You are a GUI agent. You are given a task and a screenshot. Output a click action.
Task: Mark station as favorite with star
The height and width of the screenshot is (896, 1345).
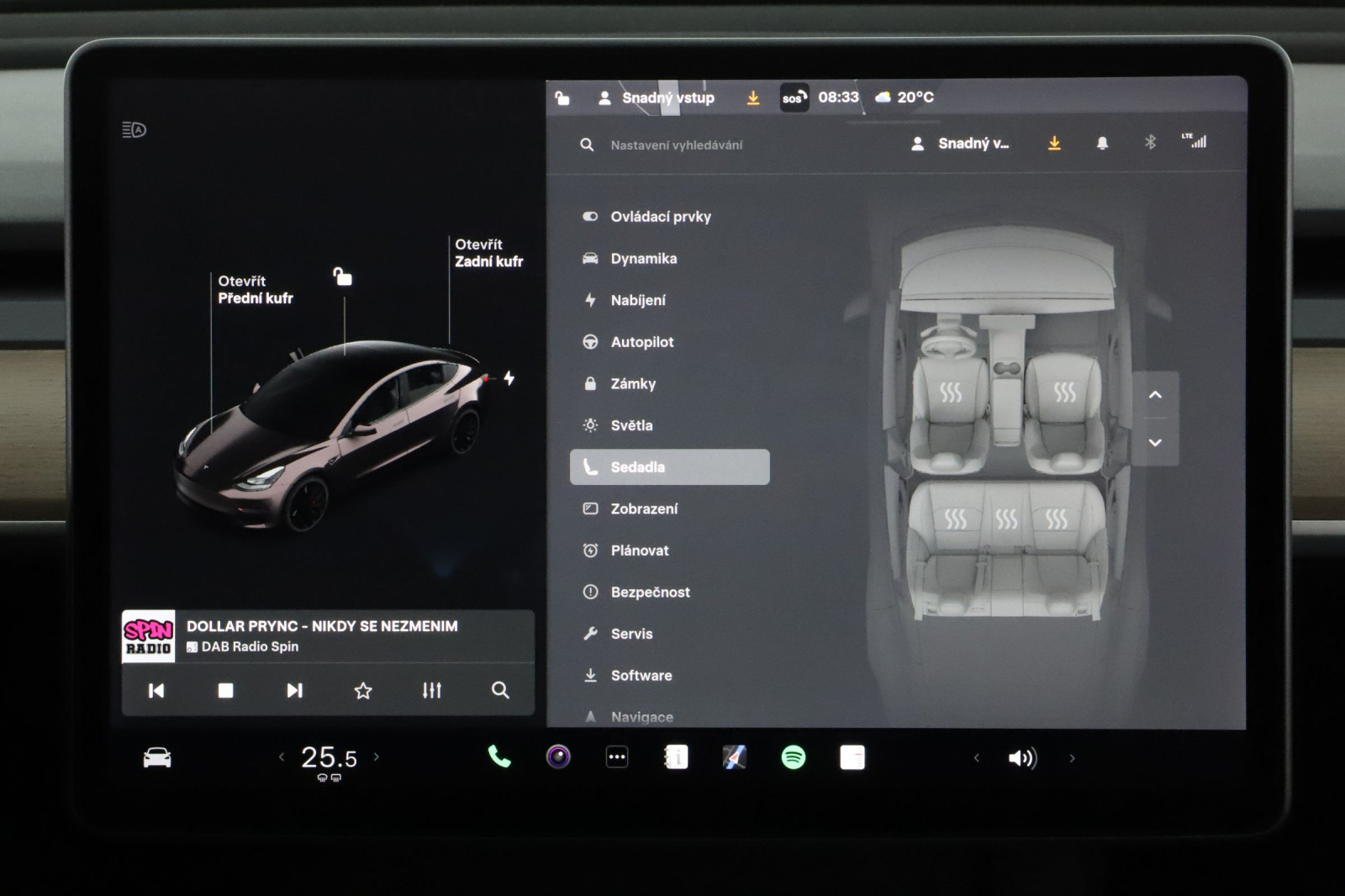point(362,691)
